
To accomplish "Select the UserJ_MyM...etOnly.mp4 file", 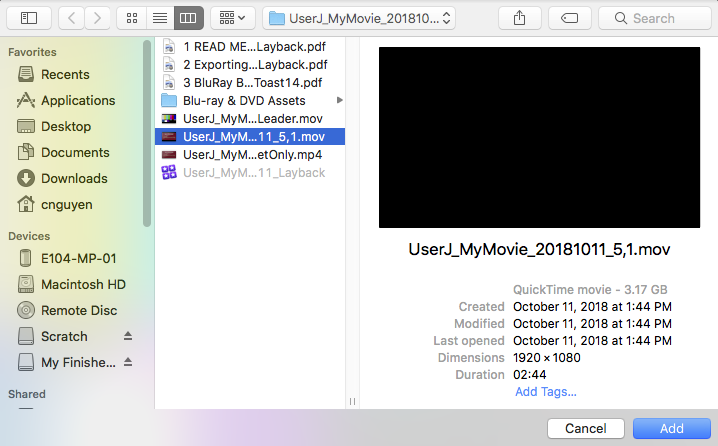I will 250,155.
